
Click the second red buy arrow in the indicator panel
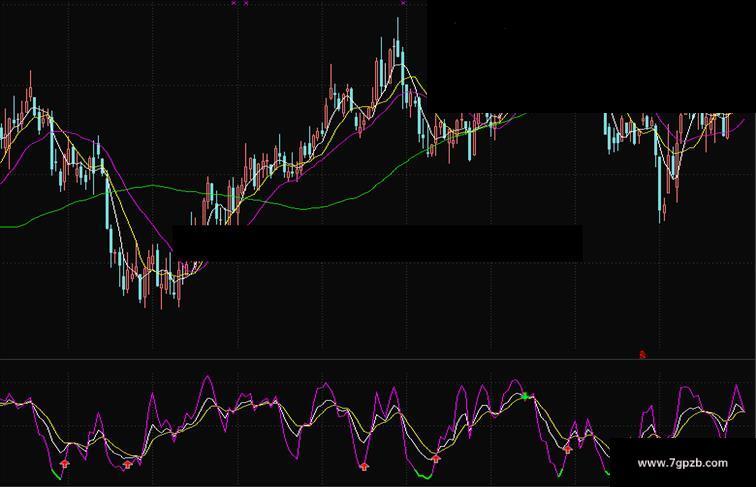pyautogui.click(x=127, y=465)
